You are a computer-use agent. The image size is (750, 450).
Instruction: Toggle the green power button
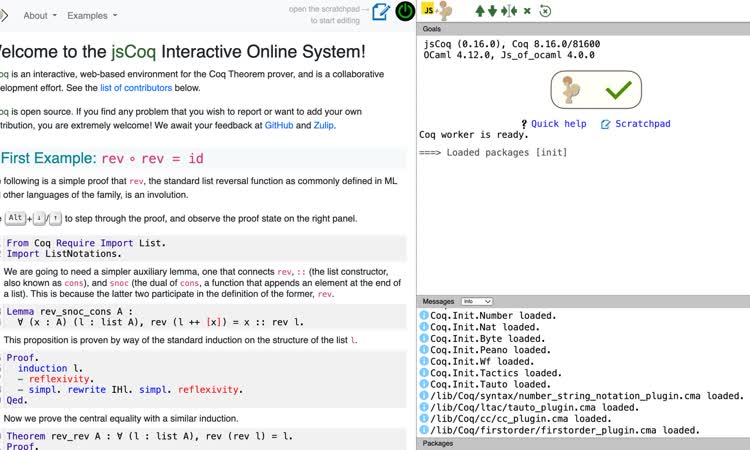point(405,11)
